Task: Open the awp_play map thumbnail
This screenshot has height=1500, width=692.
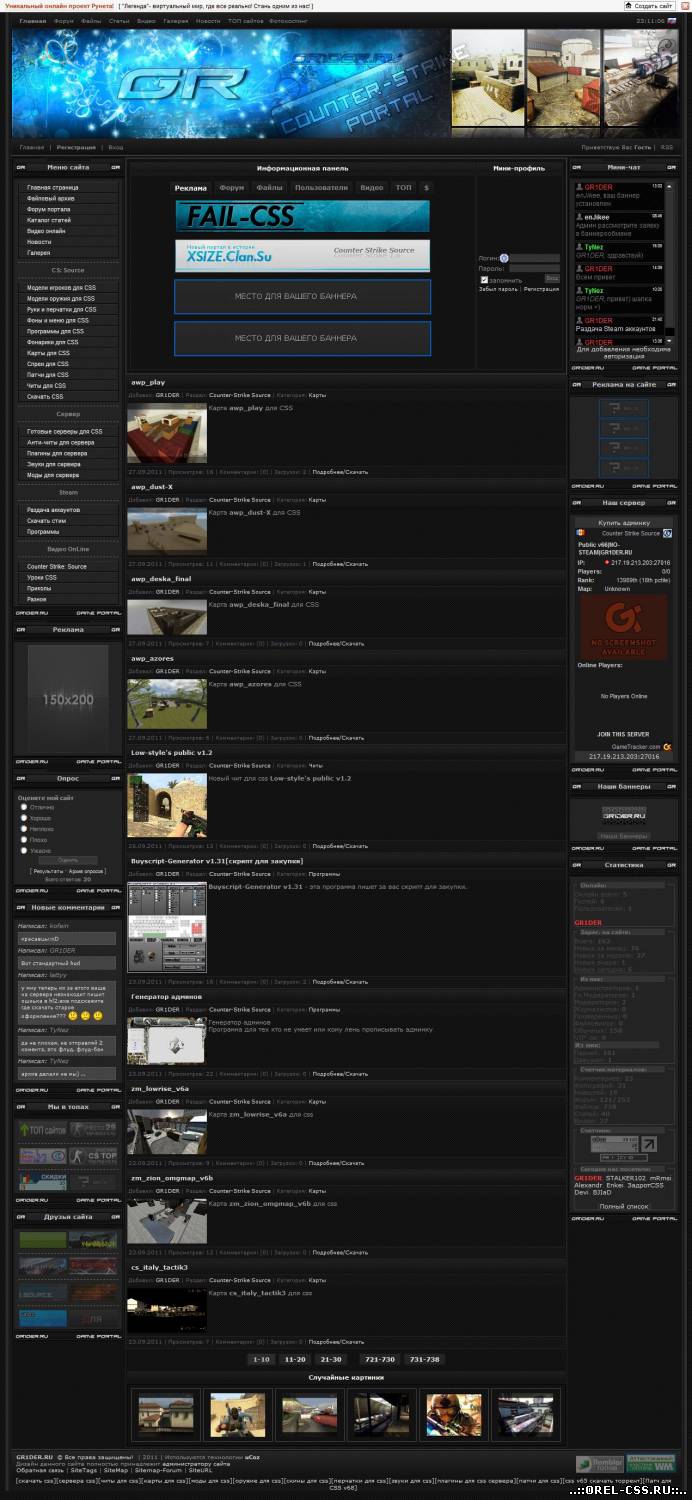Action: tap(167, 435)
